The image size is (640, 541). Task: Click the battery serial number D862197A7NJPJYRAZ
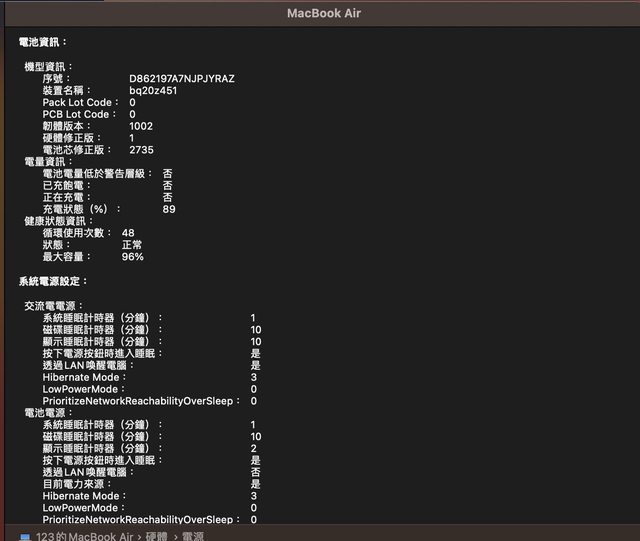(182, 78)
